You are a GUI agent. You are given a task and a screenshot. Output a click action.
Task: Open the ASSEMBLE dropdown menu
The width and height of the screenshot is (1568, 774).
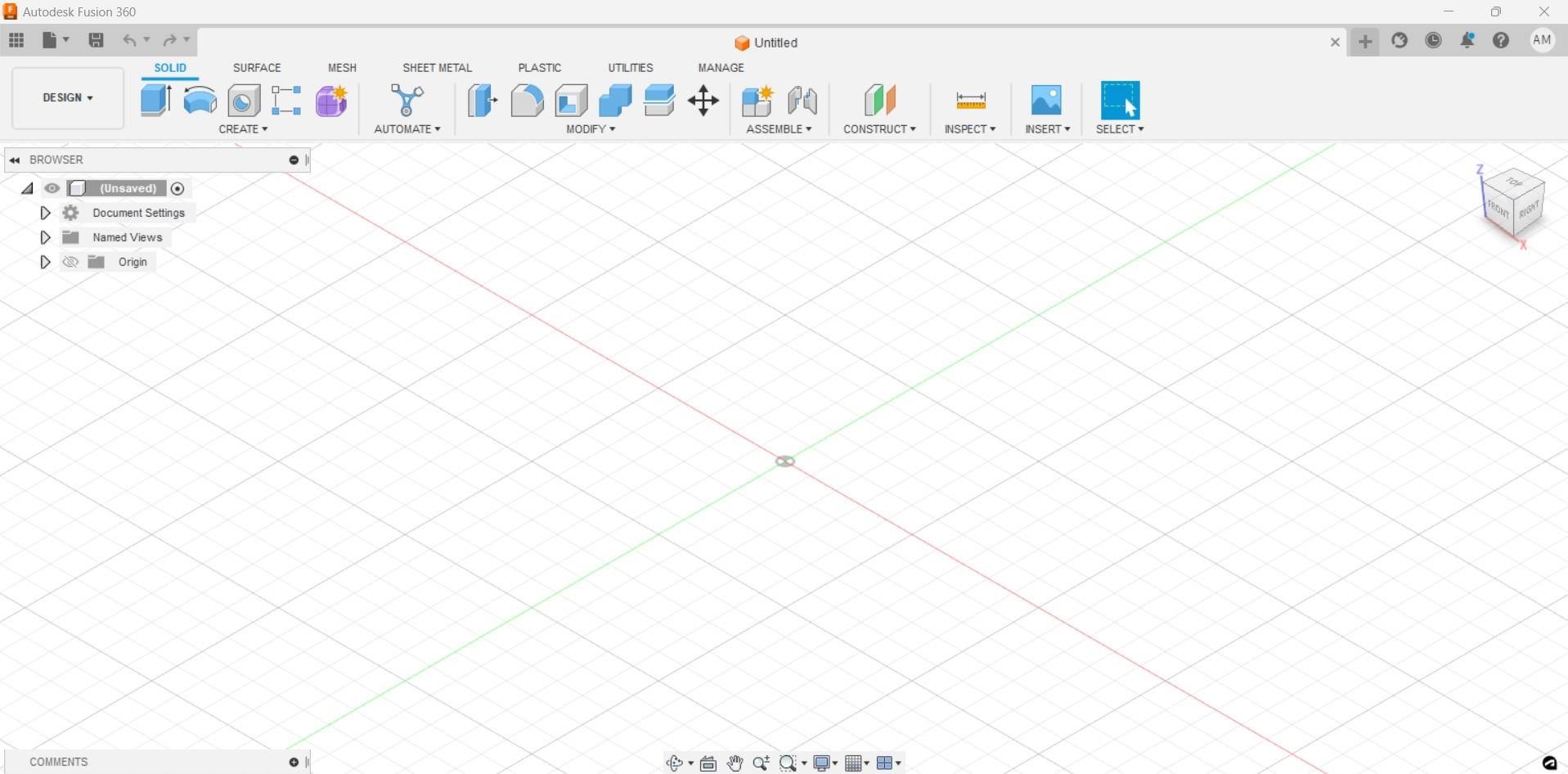(779, 129)
